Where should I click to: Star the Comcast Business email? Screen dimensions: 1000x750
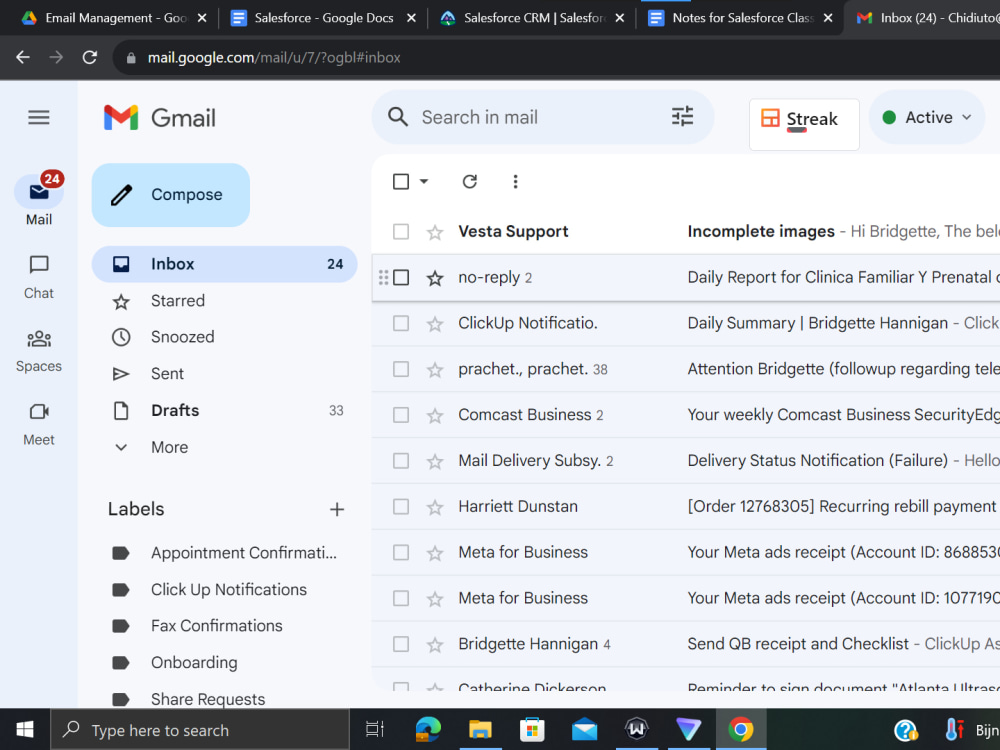(x=435, y=416)
